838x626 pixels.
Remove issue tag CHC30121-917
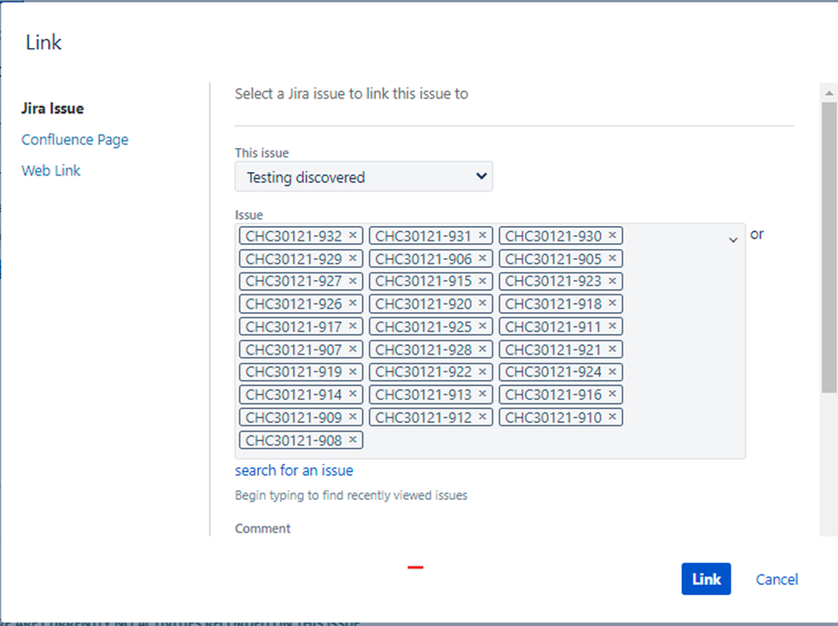[353, 326]
